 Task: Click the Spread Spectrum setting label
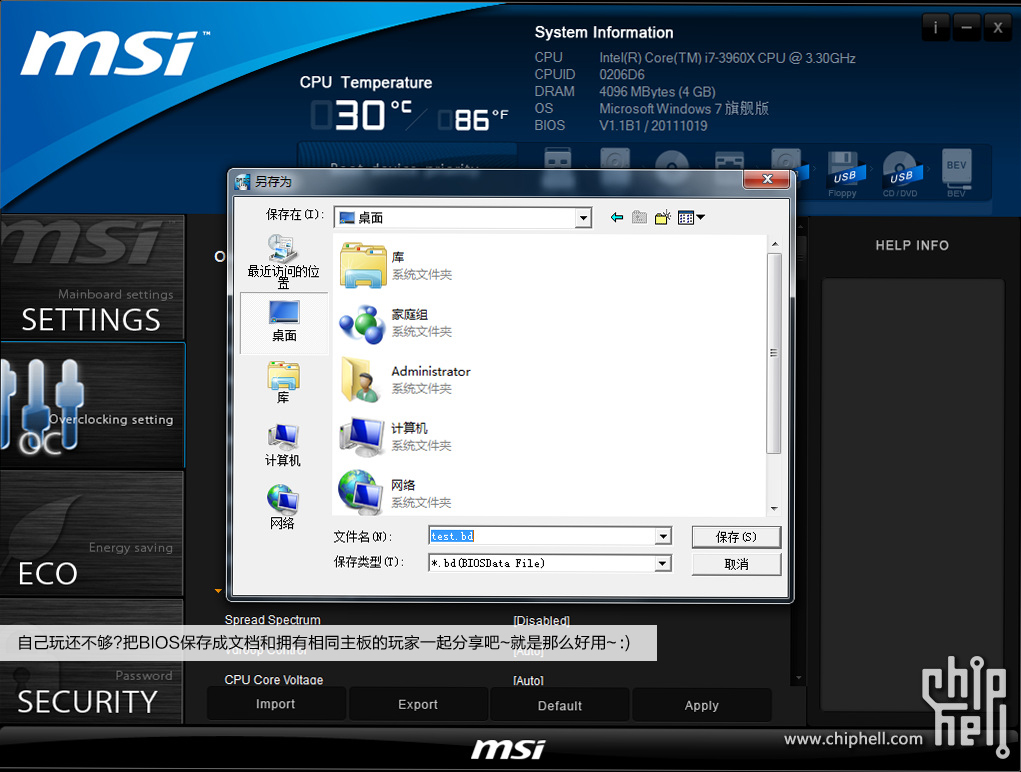273,620
